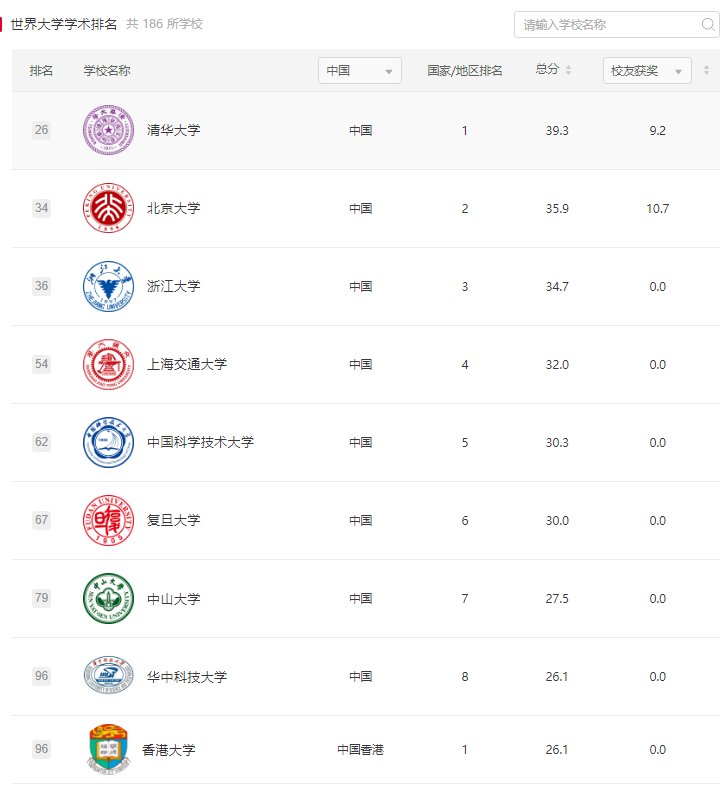Open the 清华大学 link

pos(173,130)
